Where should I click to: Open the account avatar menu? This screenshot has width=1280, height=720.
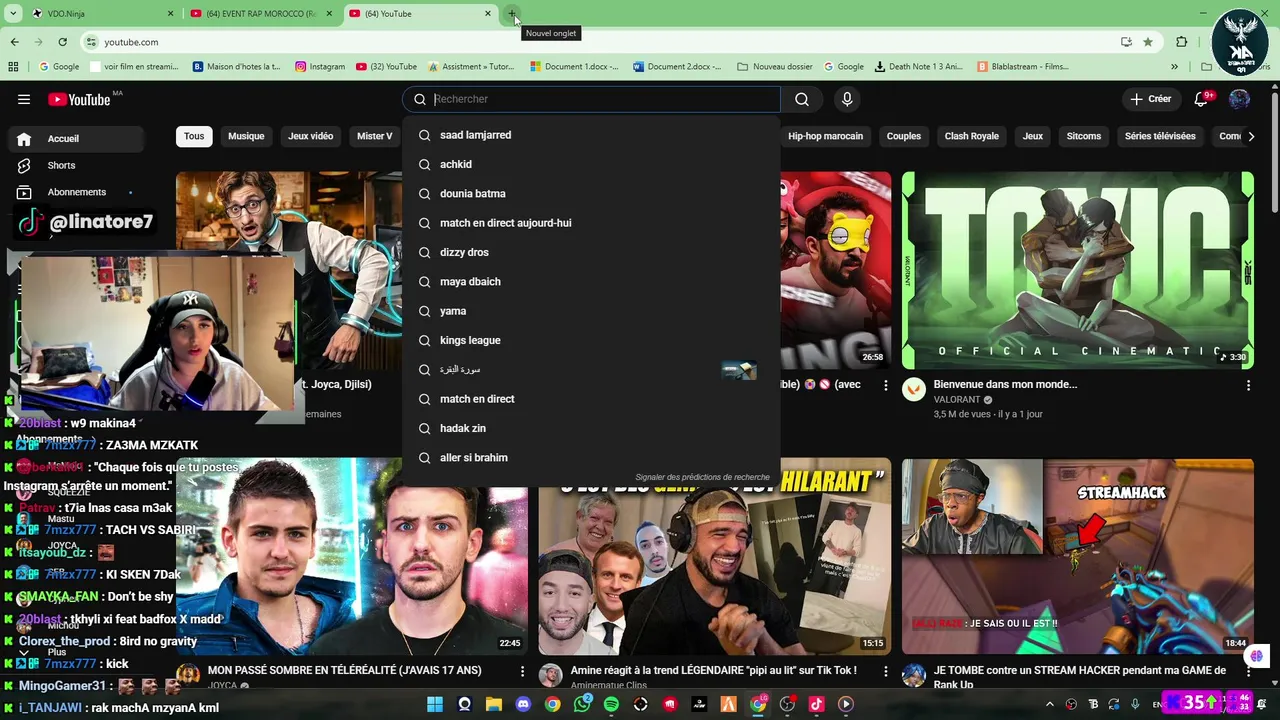[1239, 99]
